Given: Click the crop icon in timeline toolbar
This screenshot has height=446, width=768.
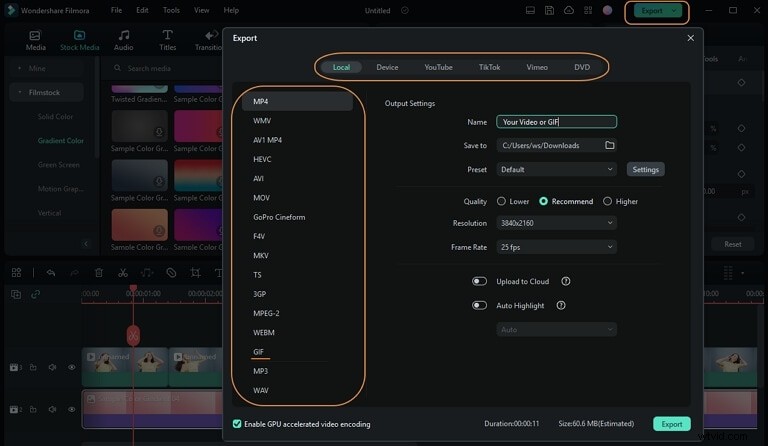Looking at the screenshot, I should (x=195, y=273).
